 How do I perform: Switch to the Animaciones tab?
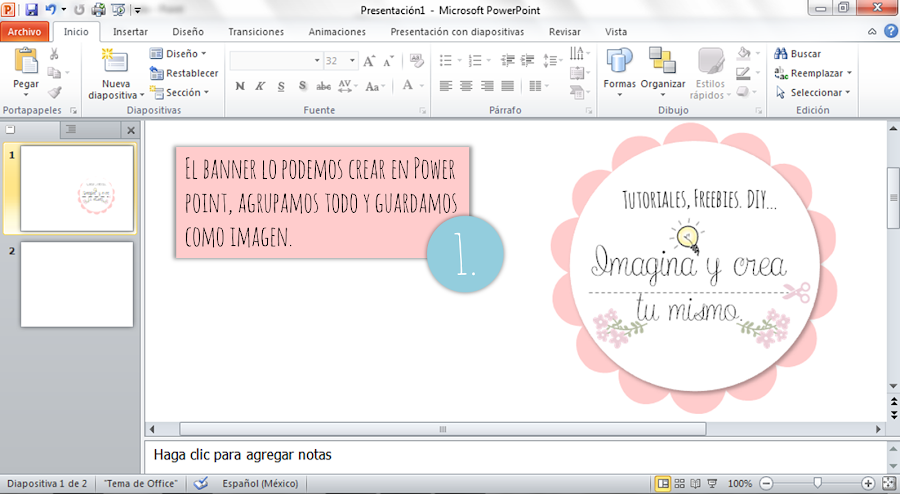337,32
